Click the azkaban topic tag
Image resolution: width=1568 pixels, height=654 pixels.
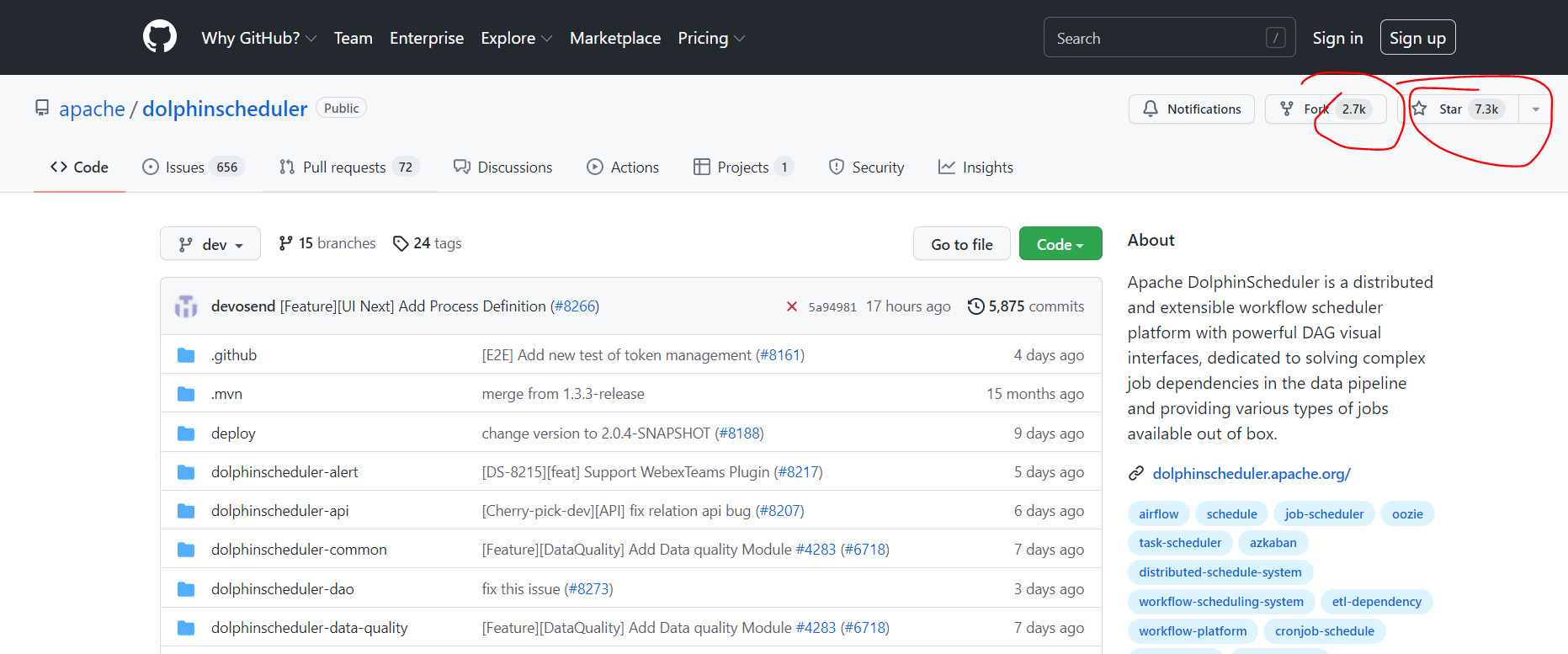tap(1273, 543)
